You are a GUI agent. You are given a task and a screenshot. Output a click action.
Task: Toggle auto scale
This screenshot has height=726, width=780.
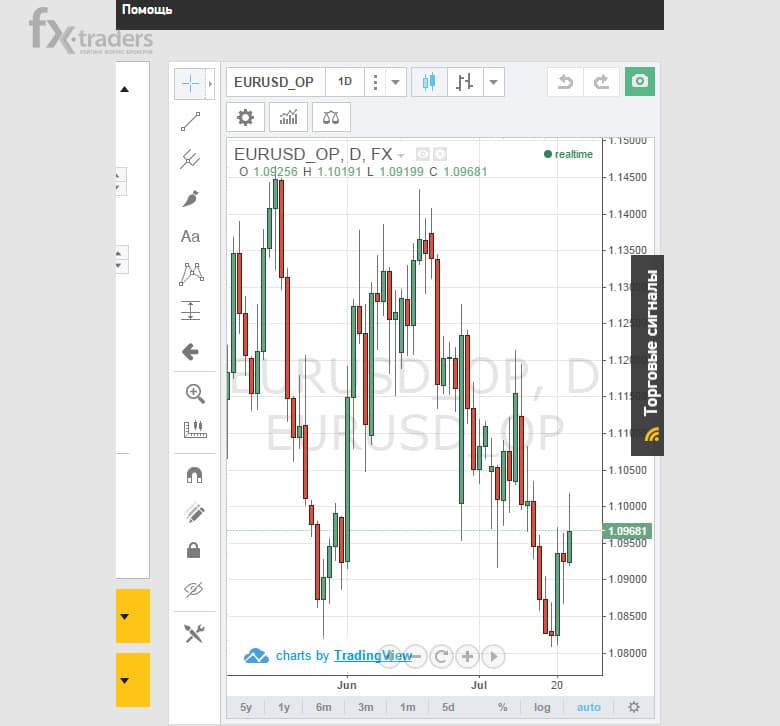coord(589,707)
